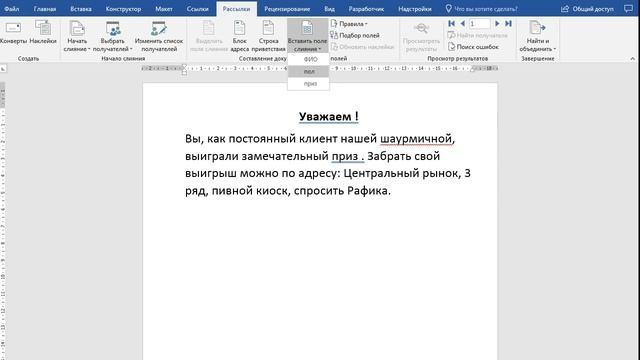The image size is (640, 360).
Task: Click the vertical ruler
Action: (x=3, y=220)
